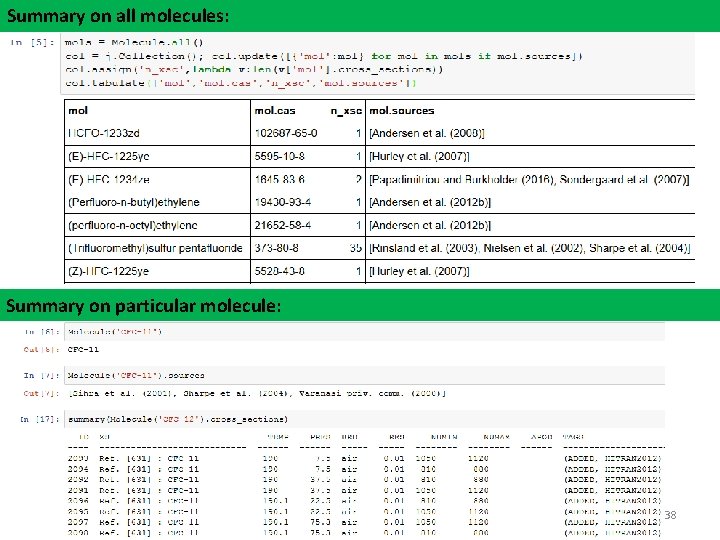This screenshot has height=540, width=720.
Task: Click the 'In [5]:' prompt label
Action: pyautogui.click(x=32, y=43)
